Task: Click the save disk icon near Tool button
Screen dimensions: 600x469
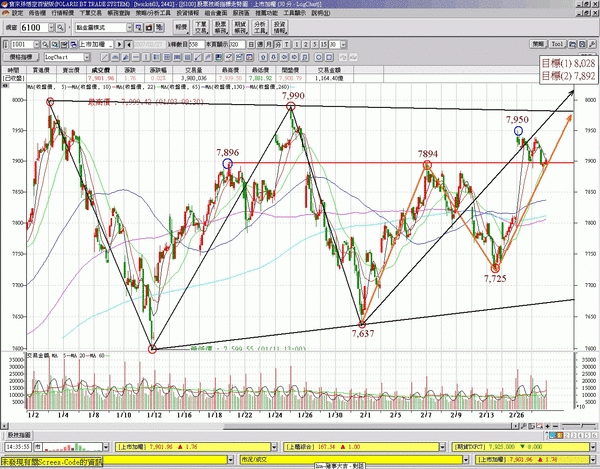Action: pyautogui.click(x=582, y=44)
